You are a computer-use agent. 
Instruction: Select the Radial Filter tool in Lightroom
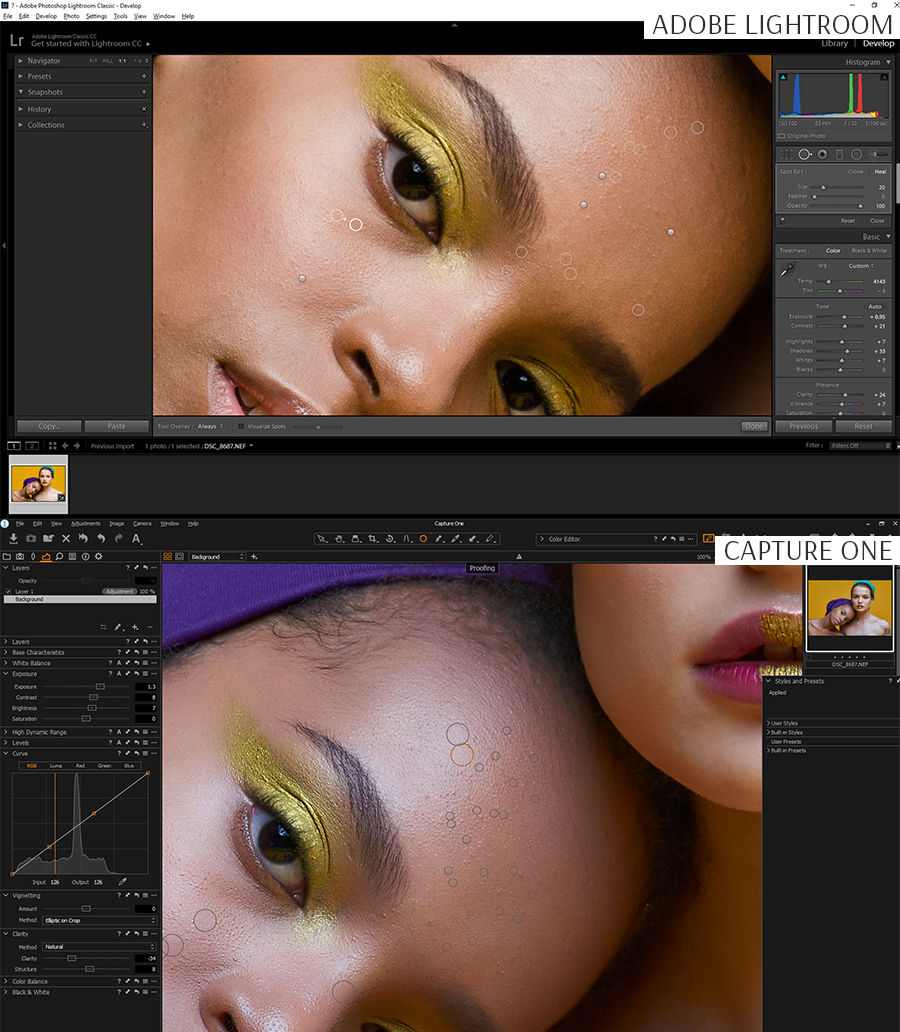click(x=857, y=154)
